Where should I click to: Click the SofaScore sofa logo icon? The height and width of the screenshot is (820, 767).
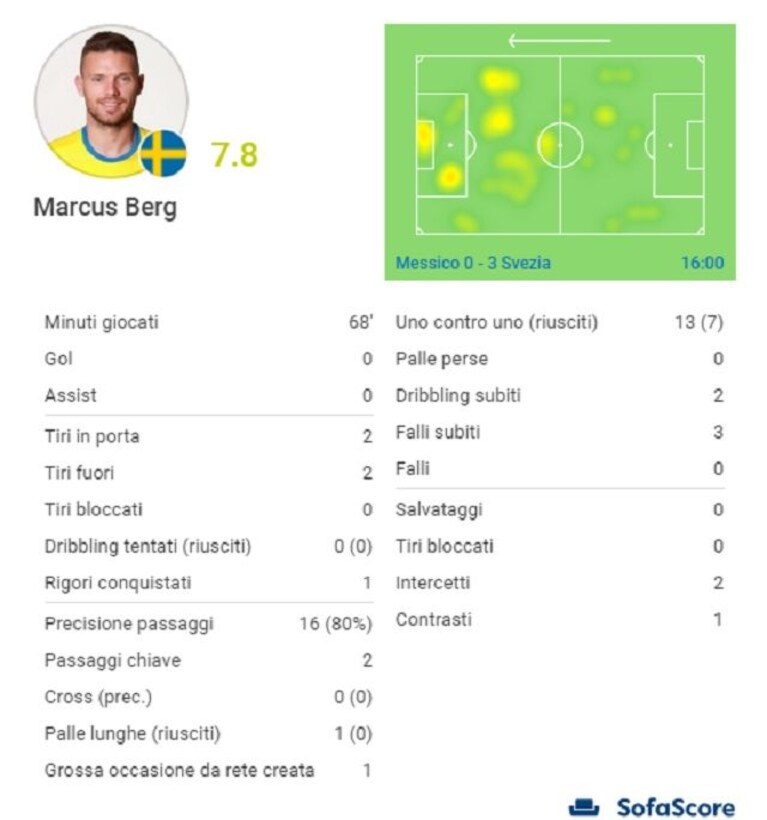[x=583, y=807]
